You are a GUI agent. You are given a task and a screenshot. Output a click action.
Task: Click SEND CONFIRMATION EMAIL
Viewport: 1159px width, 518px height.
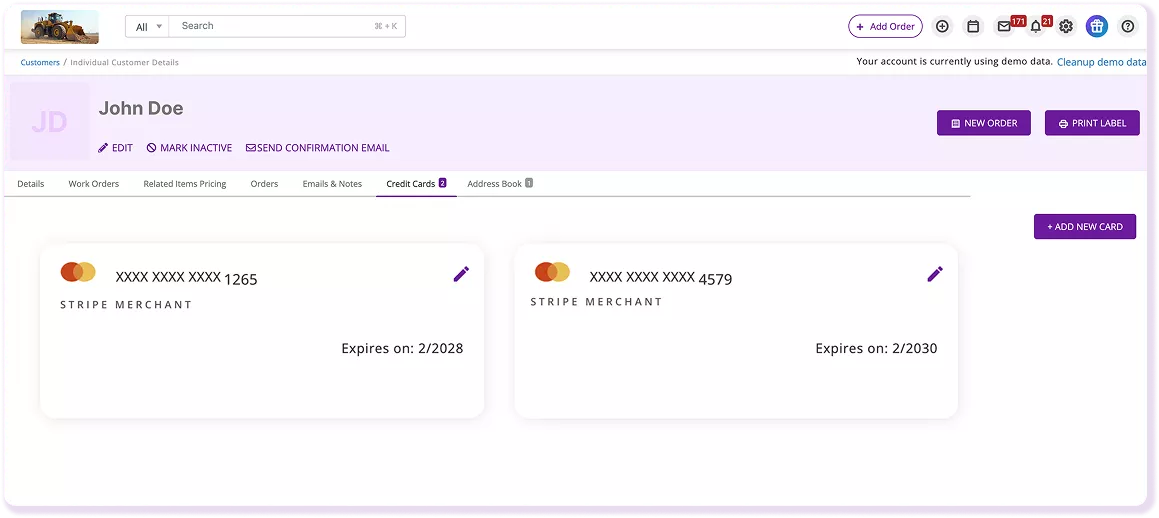click(317, 148)
